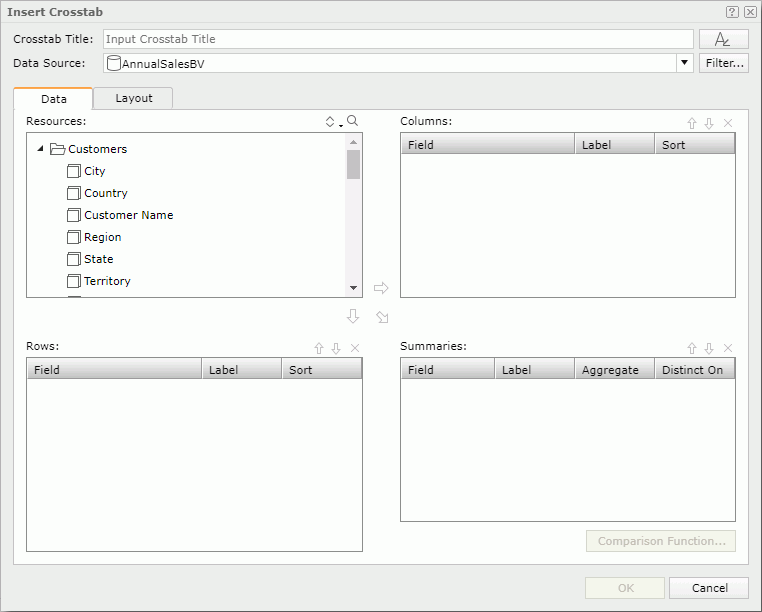Click the move down arrow above Rows

point(336,348)
